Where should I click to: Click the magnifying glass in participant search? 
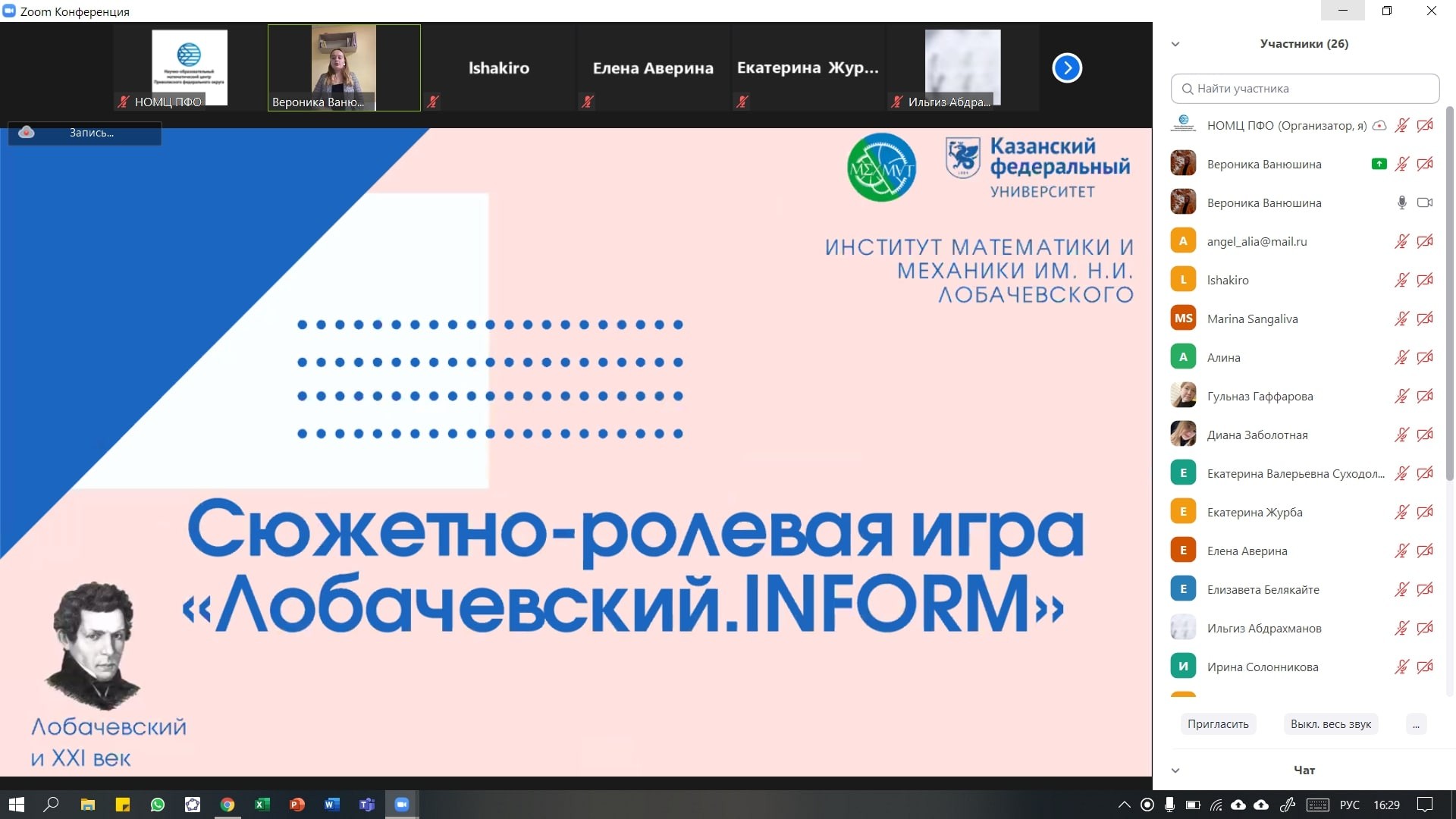coord(1187,89)
